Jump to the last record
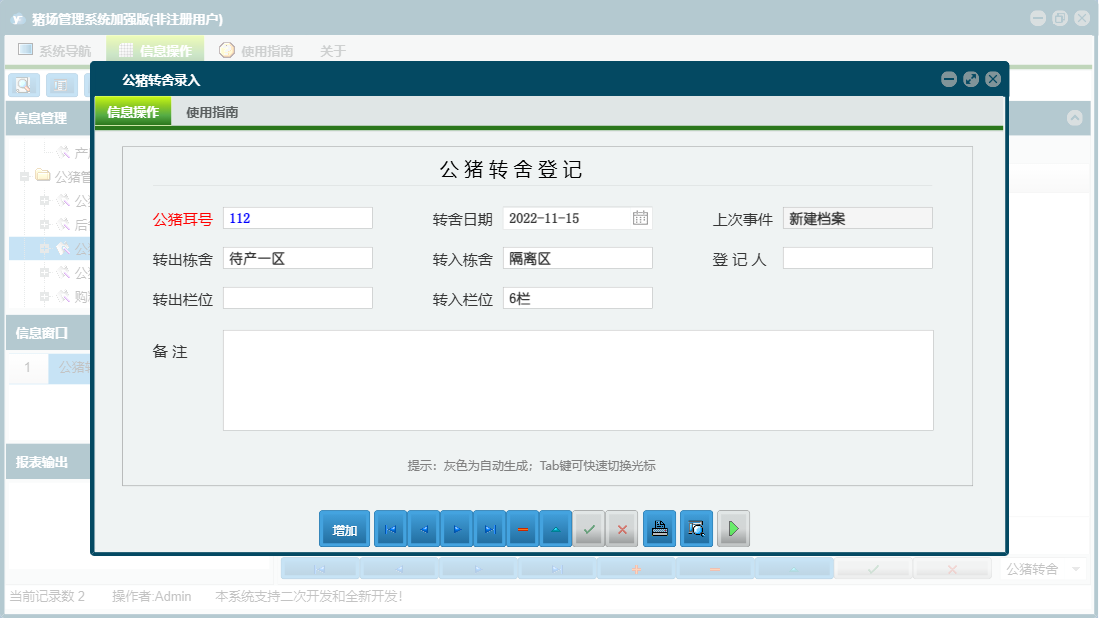 pyautogui.click(x=489, y=528)
